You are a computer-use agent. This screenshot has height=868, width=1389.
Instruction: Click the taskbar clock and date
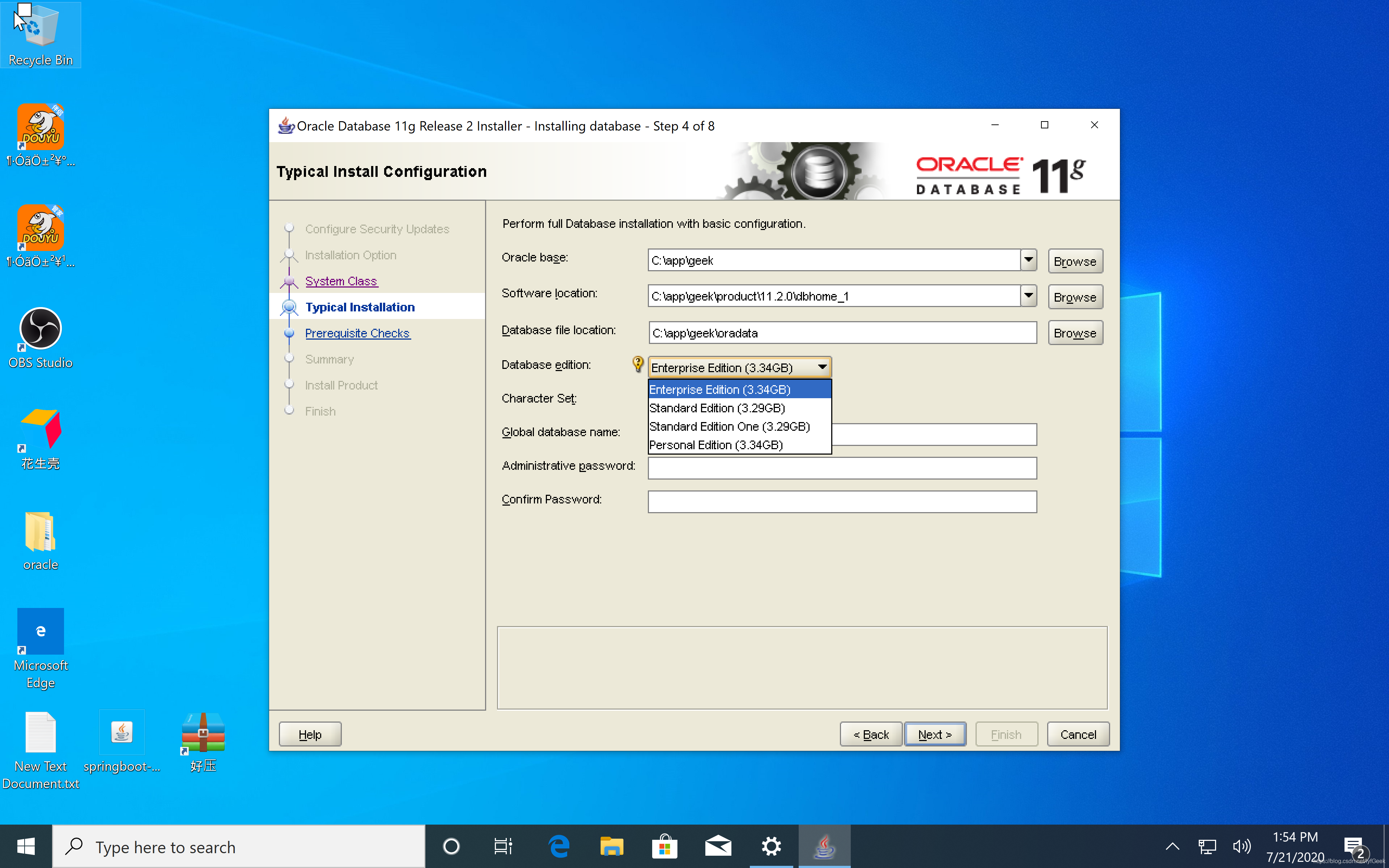tap(1295, 846)
